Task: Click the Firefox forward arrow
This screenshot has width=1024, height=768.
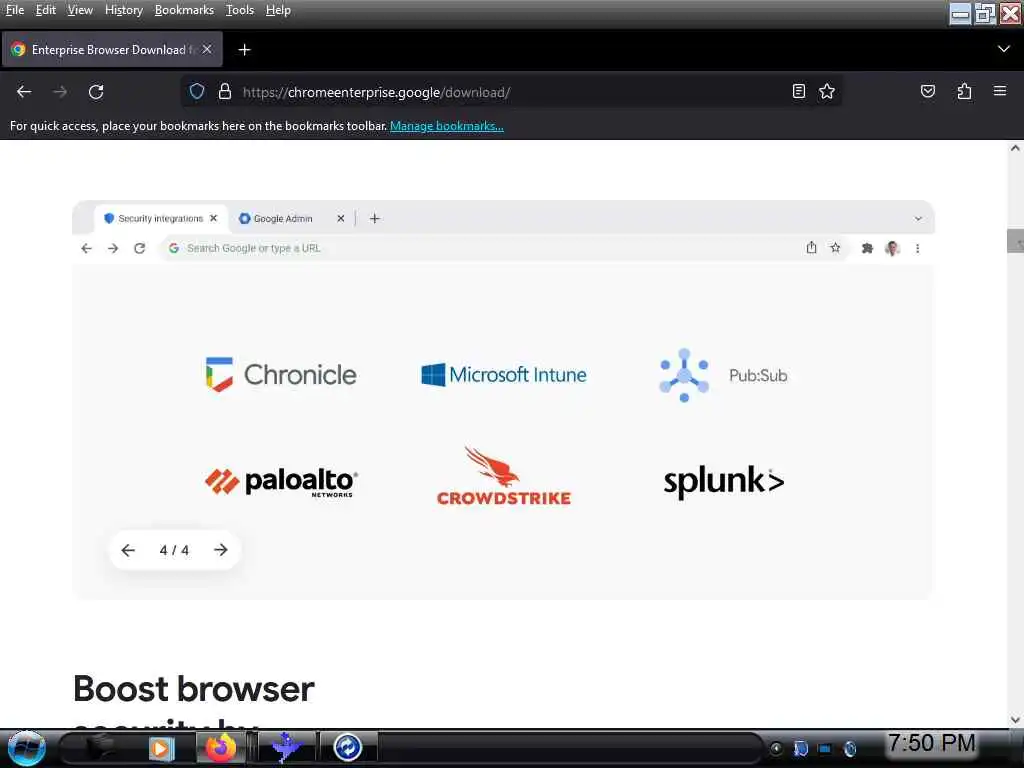Action: tap(60, 92)
